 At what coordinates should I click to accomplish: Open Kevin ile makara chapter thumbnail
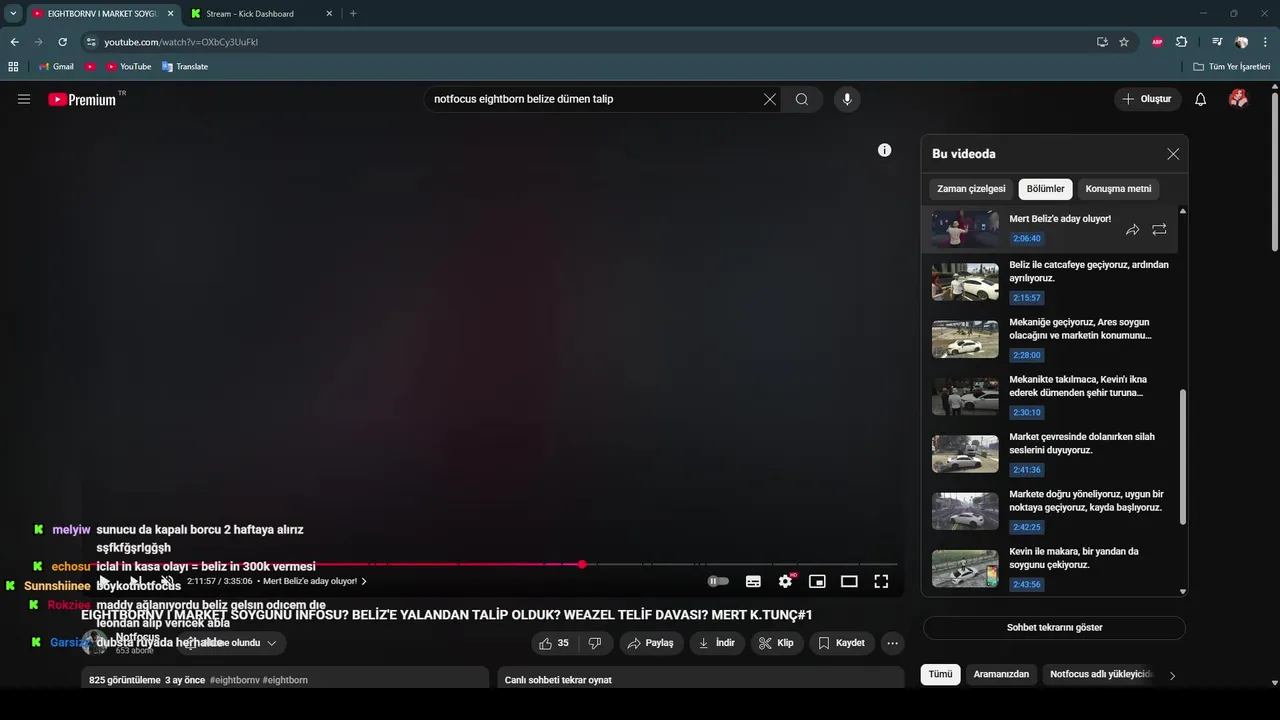pos(965,569)
